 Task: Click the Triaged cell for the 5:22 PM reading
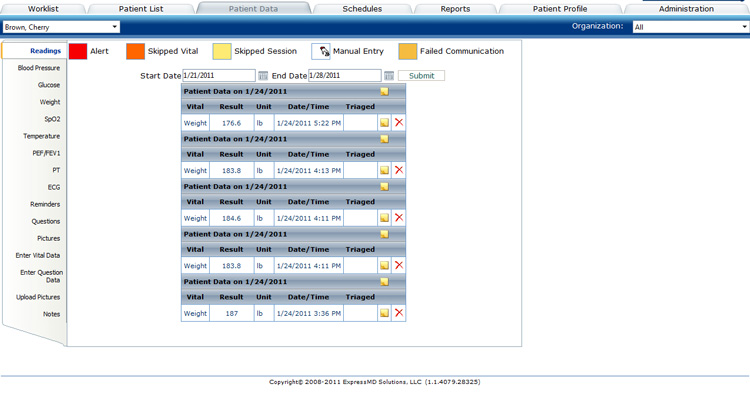pyautogui.click(x=360, y=123)
